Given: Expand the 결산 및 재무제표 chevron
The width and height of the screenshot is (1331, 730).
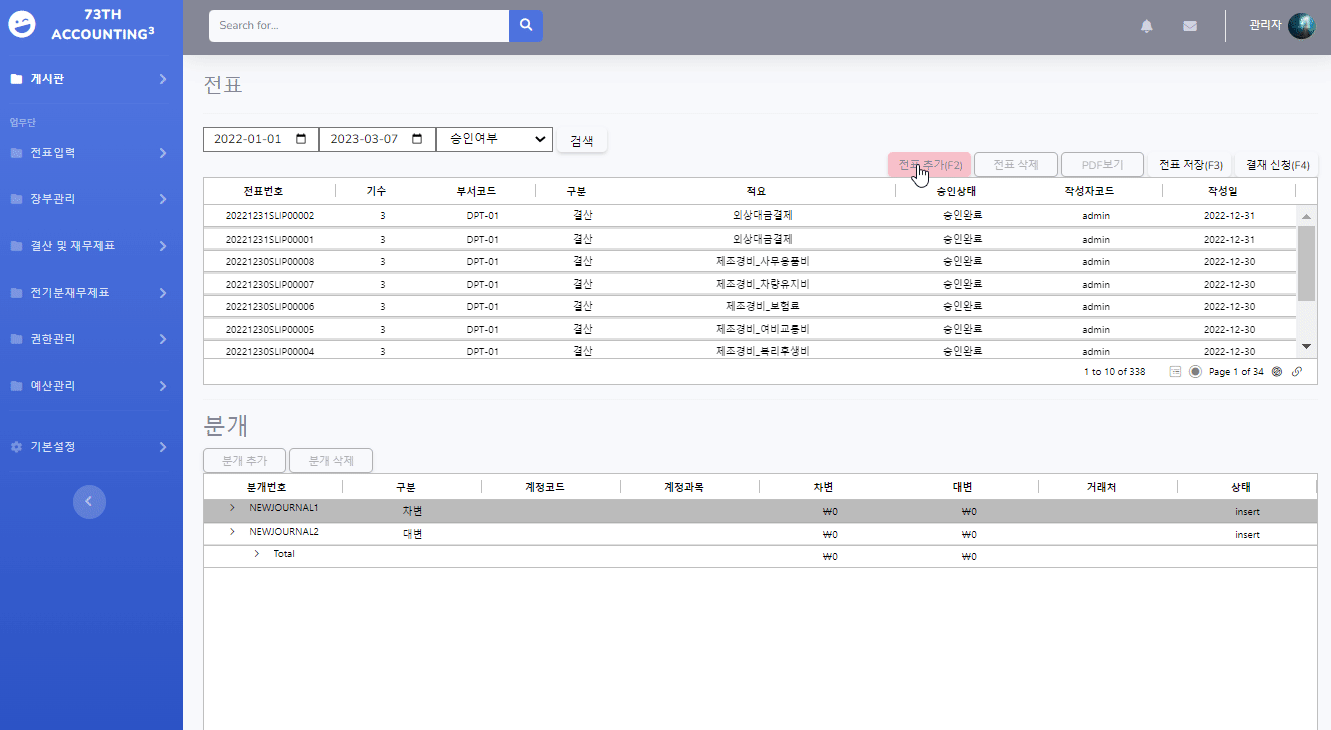Looking at the screenshot, I should point(163,246).
